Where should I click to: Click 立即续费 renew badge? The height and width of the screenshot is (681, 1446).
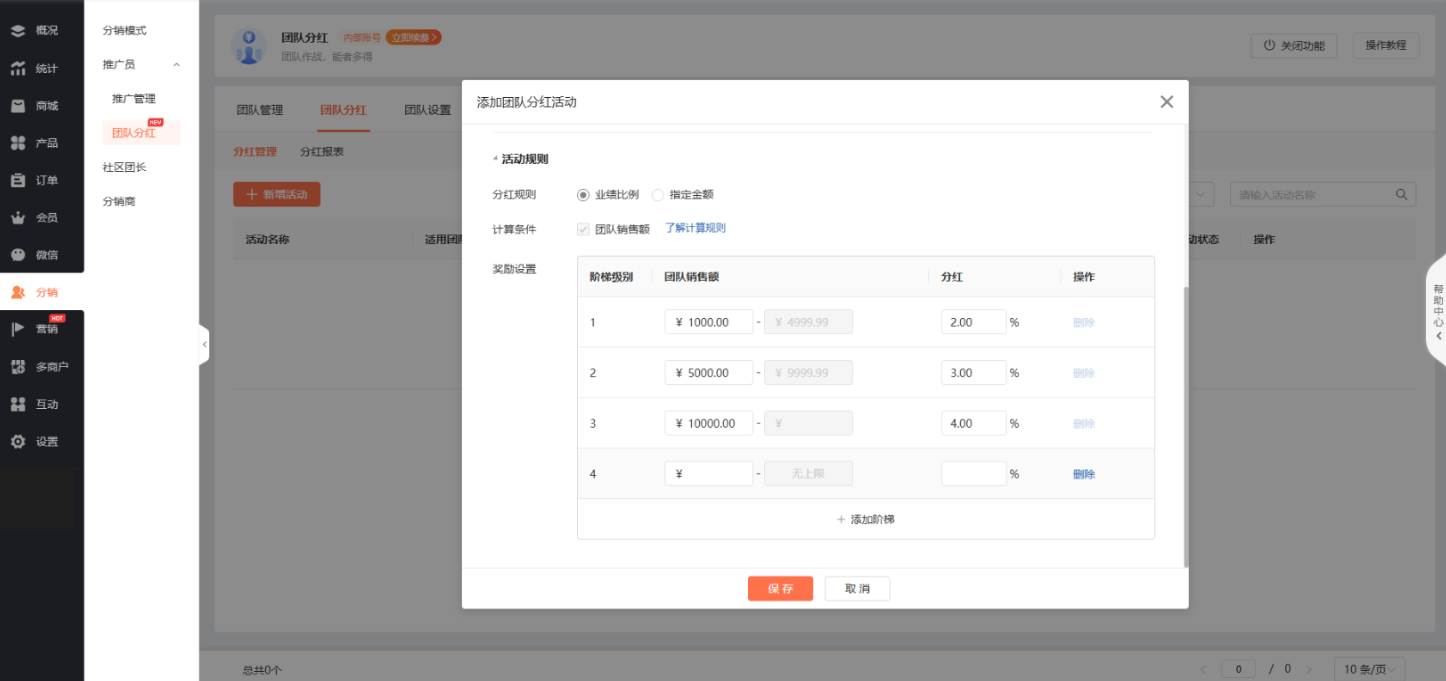413,37
